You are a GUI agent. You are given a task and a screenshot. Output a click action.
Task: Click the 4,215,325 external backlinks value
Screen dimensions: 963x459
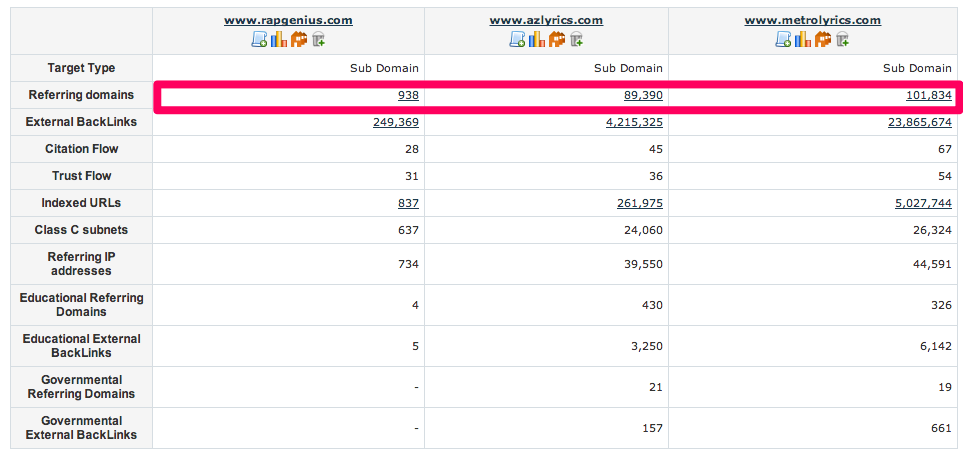(634, 122)
